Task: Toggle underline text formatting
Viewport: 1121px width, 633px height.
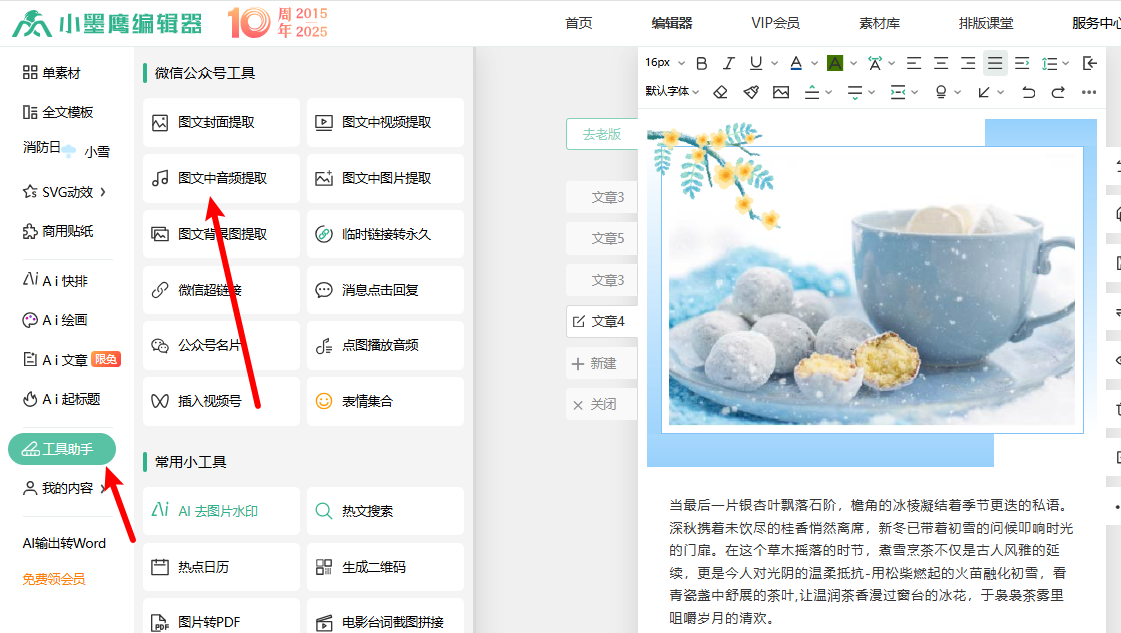Action: coord(756,63)
